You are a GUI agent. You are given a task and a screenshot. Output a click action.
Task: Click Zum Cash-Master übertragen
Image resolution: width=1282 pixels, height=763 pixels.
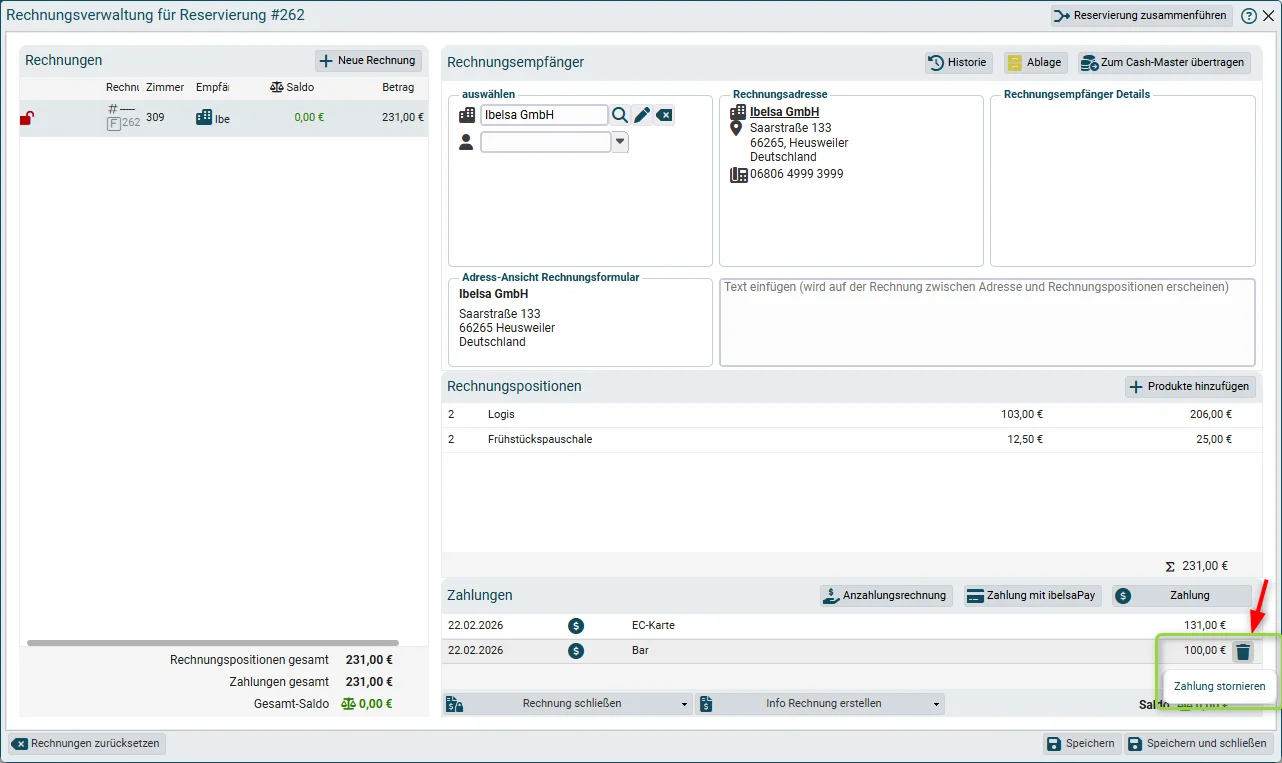click(x=1164, y=62)
